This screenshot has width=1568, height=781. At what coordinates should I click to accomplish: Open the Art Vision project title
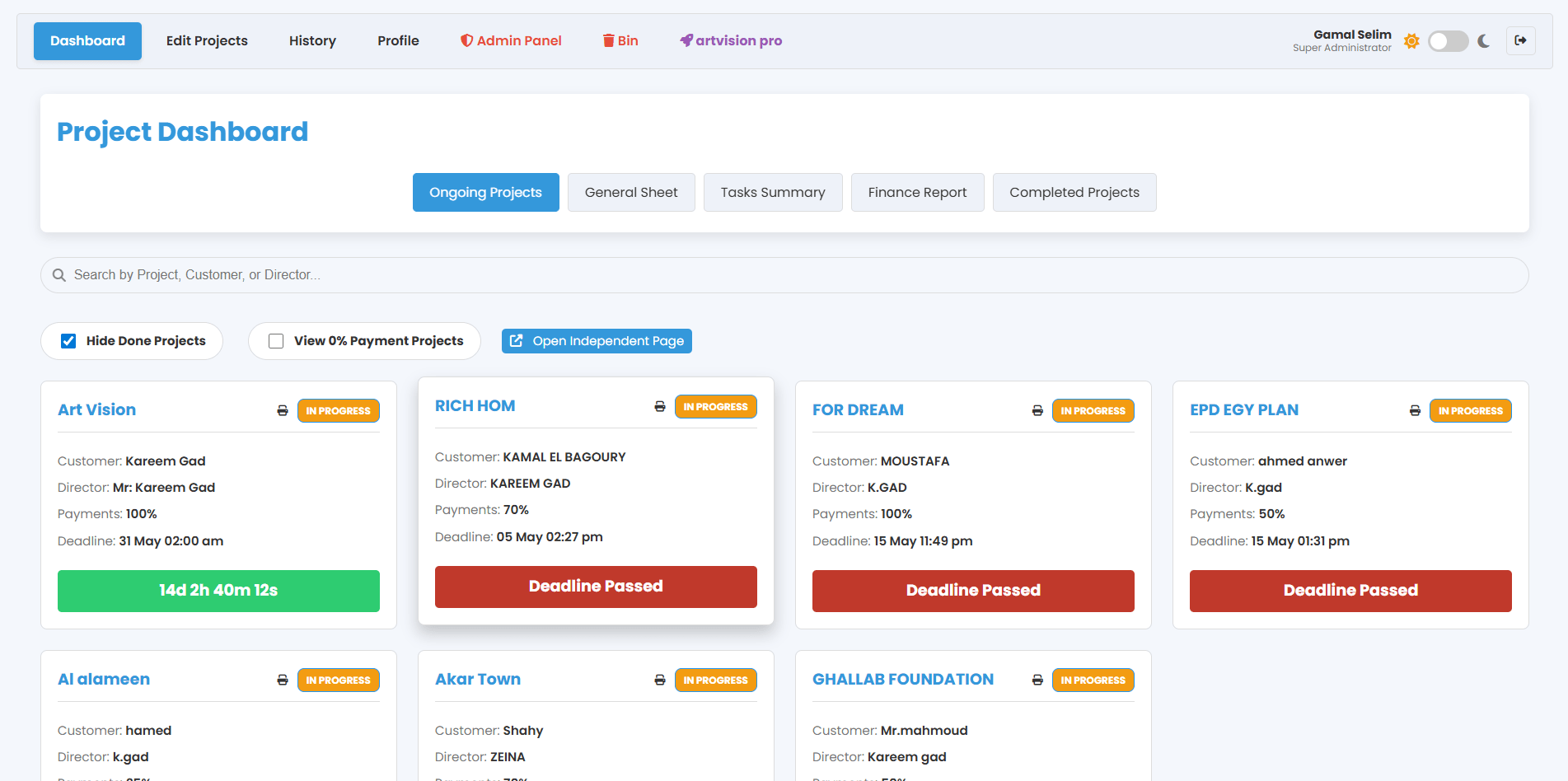[x=97, y=410]
